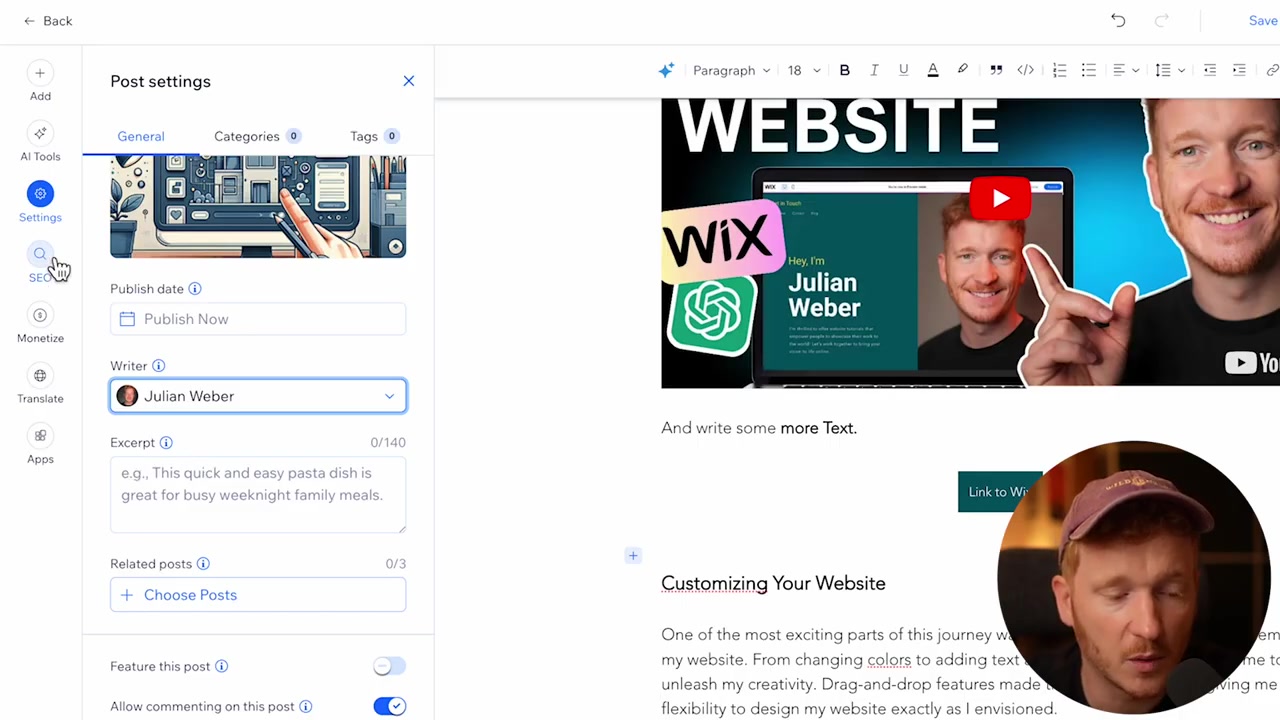Open the SEO sidebar section
Viewport: 1280px width, 720px height.
(40, 264)
